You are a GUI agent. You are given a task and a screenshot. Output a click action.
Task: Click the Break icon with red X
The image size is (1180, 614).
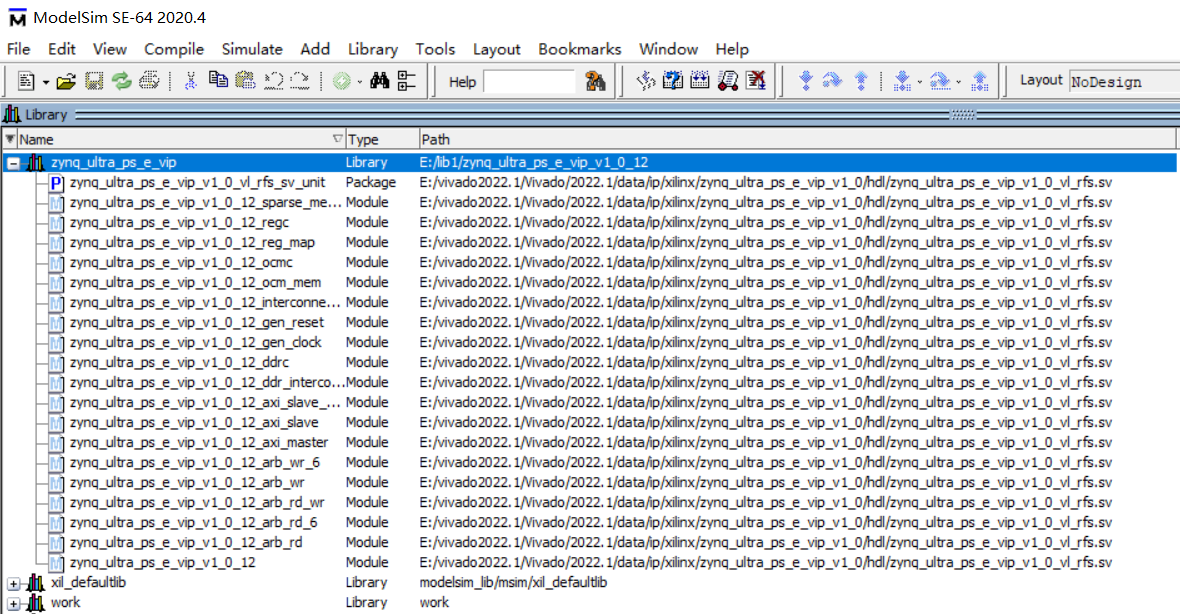coord(756,81)
